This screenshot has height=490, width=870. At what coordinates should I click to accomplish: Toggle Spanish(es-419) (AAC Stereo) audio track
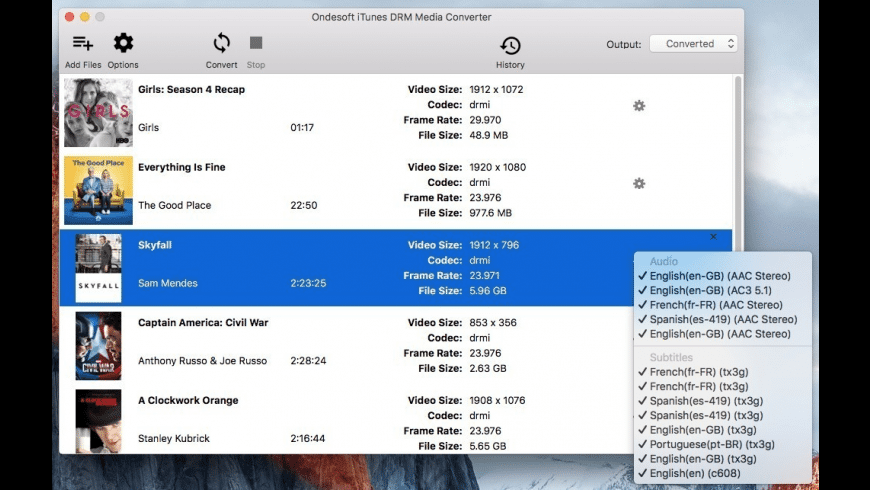pos(722,319)
